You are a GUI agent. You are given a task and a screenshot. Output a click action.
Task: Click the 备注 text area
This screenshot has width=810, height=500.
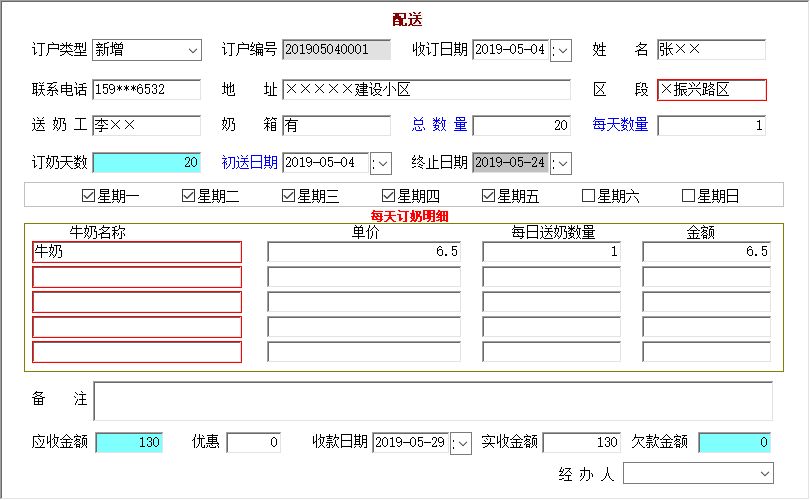click(x=433, y=401)
